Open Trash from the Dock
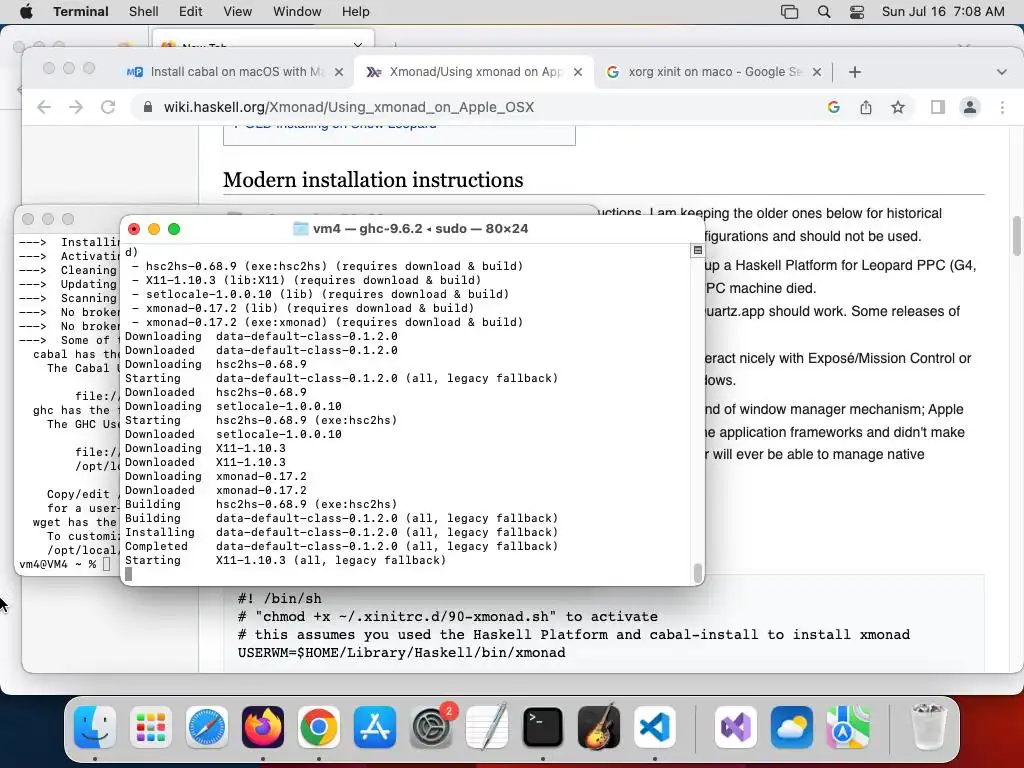Screen dimensions: 1024x768 coord(929,727)
